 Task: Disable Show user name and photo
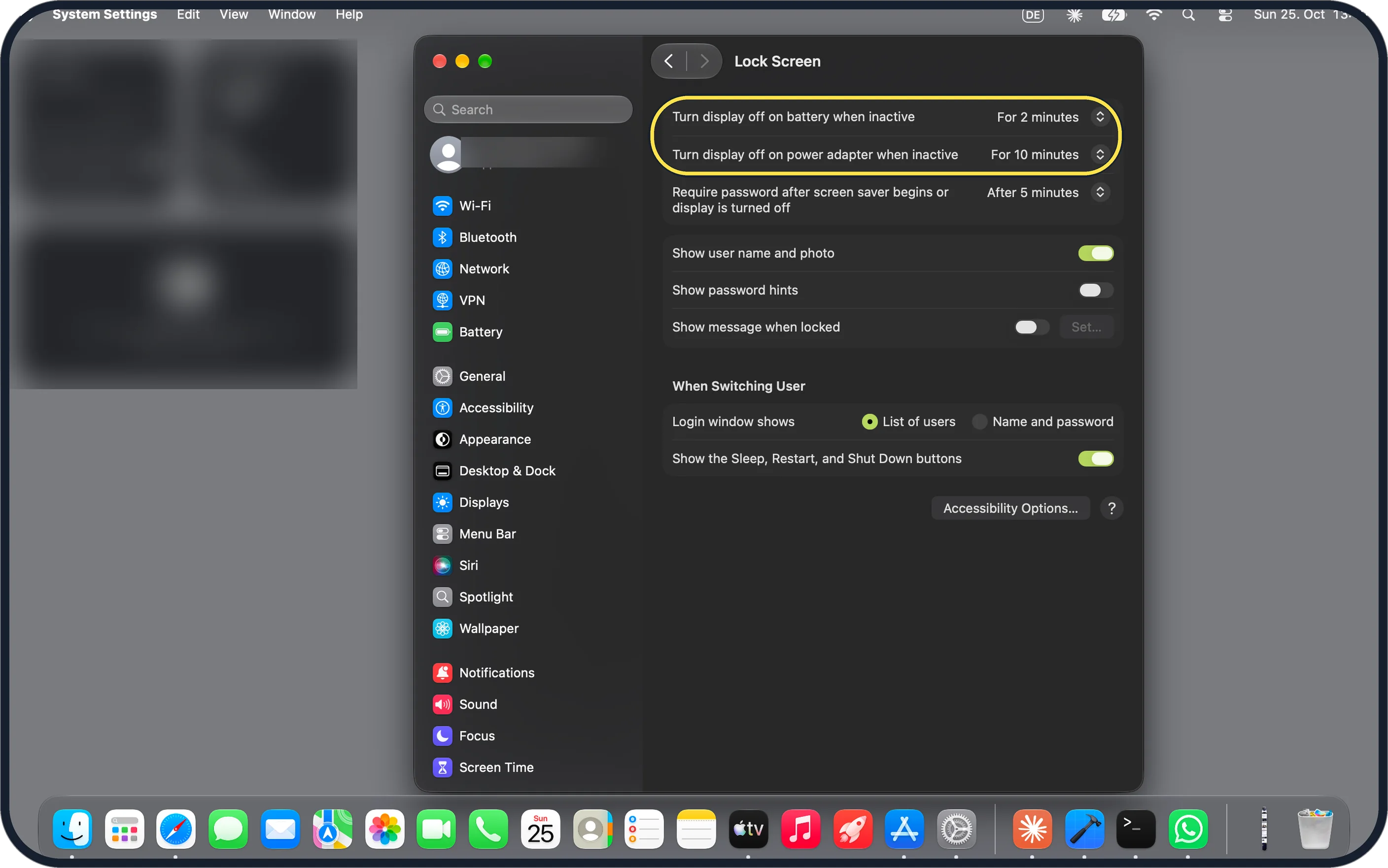click(1095, 253)
